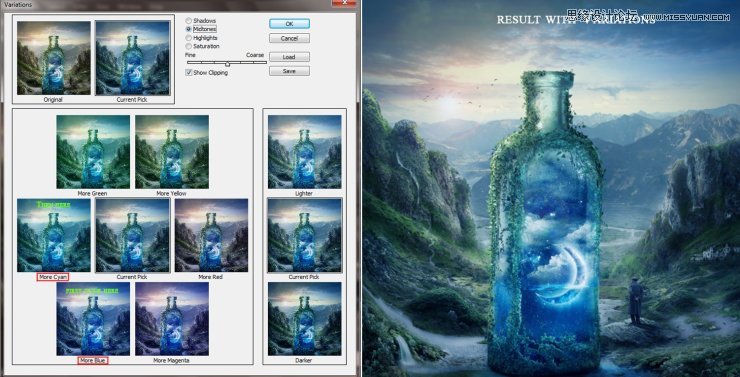Apply the Darker variation thumbnail

pyautogui.click(x=304, y=318)
